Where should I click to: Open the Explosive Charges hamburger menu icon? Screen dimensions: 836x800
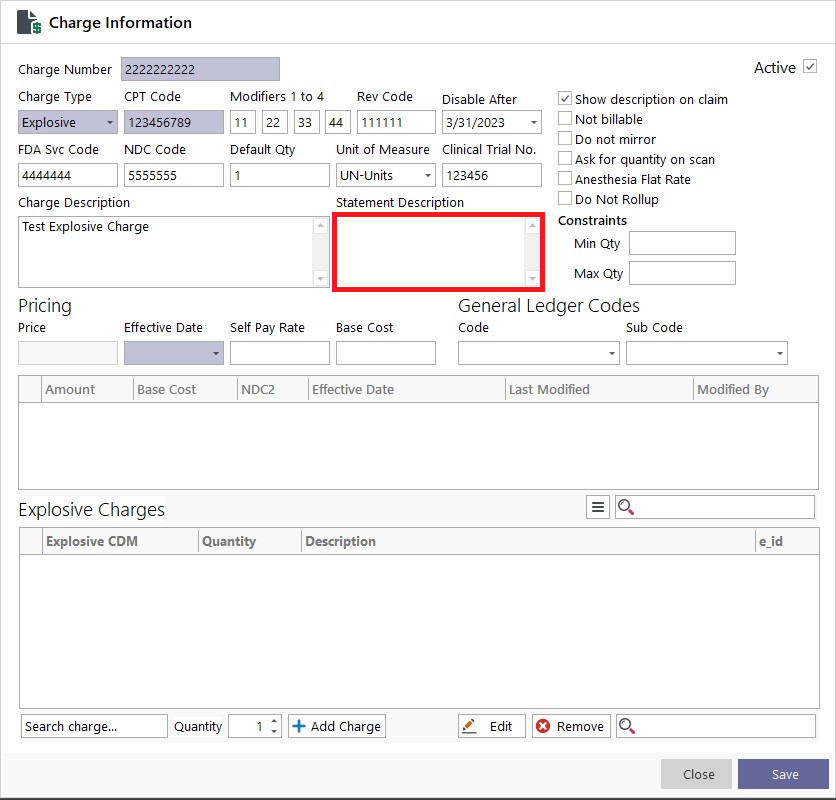pos(598,507)
